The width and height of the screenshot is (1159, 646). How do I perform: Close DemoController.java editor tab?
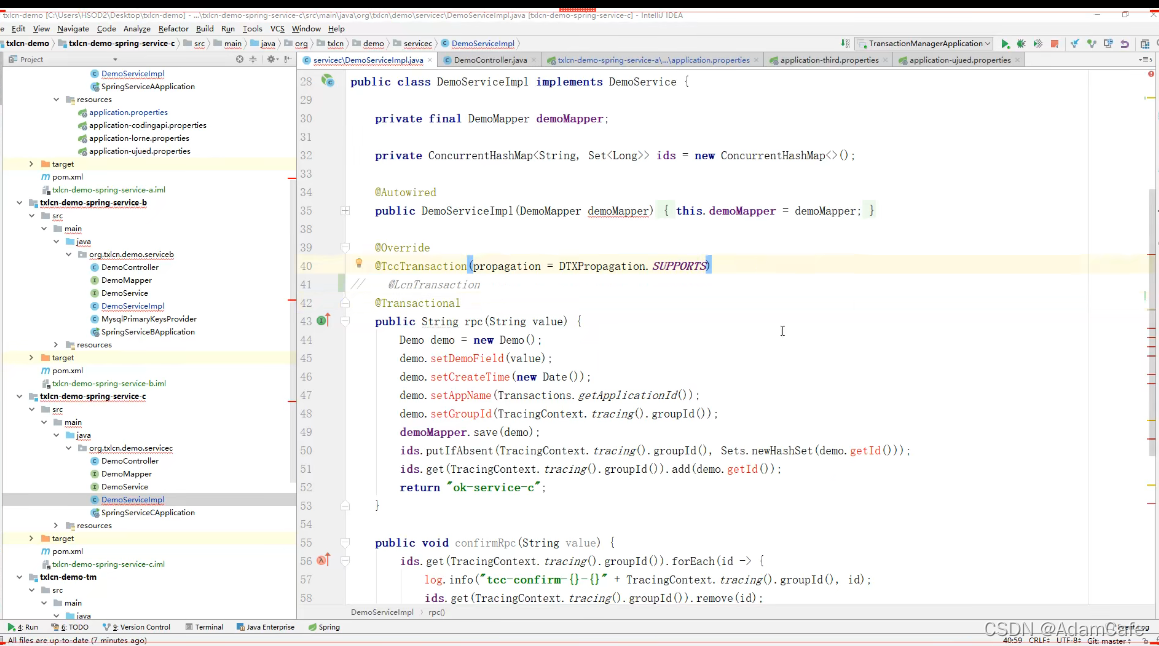coord(534,61)
